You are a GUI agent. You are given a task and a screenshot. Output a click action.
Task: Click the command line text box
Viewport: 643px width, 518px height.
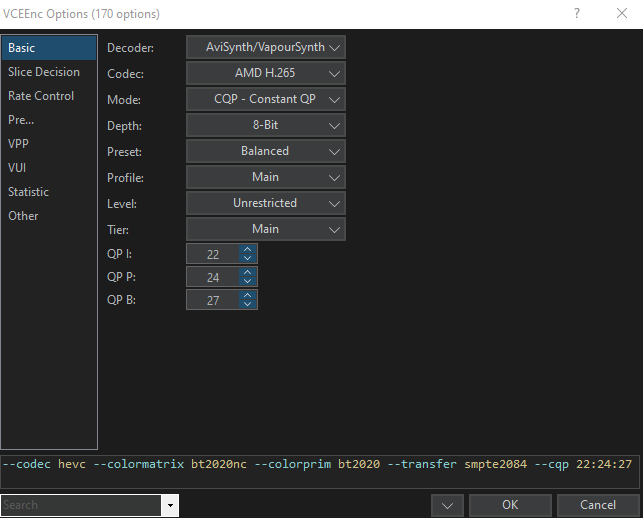coord(320,472)
